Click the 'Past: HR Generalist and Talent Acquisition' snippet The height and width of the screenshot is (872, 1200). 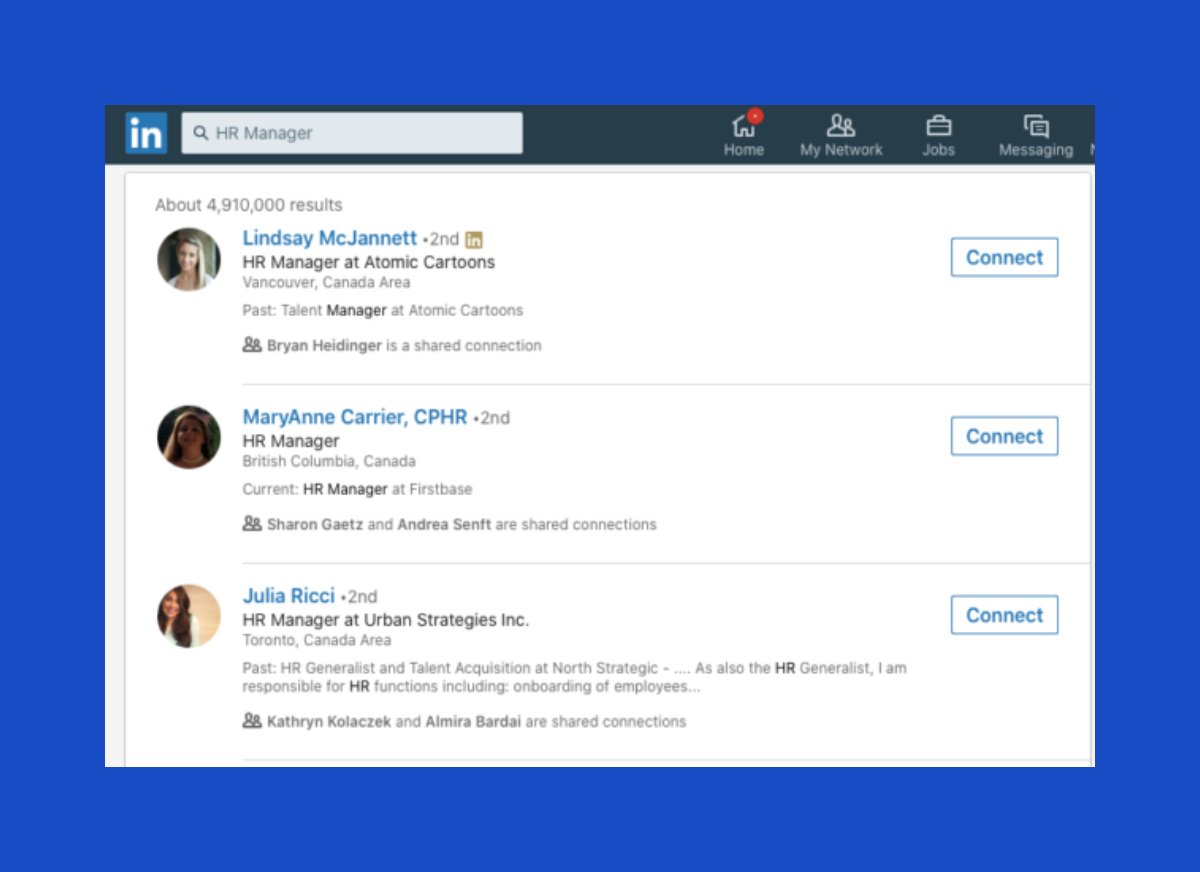point(575,677)
